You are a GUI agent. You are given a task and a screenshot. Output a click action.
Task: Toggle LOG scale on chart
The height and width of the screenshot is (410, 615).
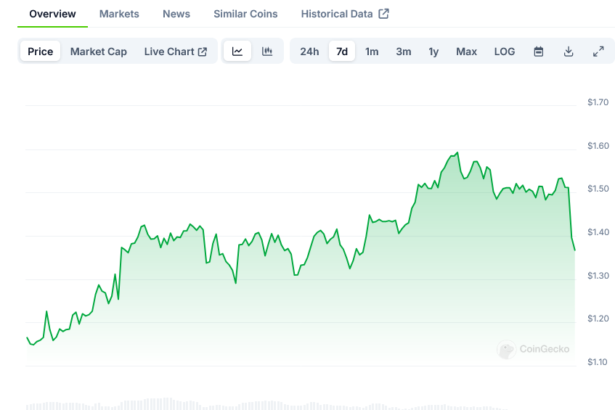click(505, 51)
